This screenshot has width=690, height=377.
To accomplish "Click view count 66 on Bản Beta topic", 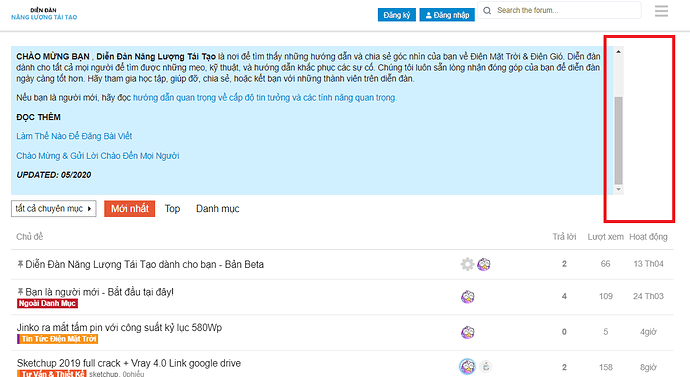I will click(606, 264).
